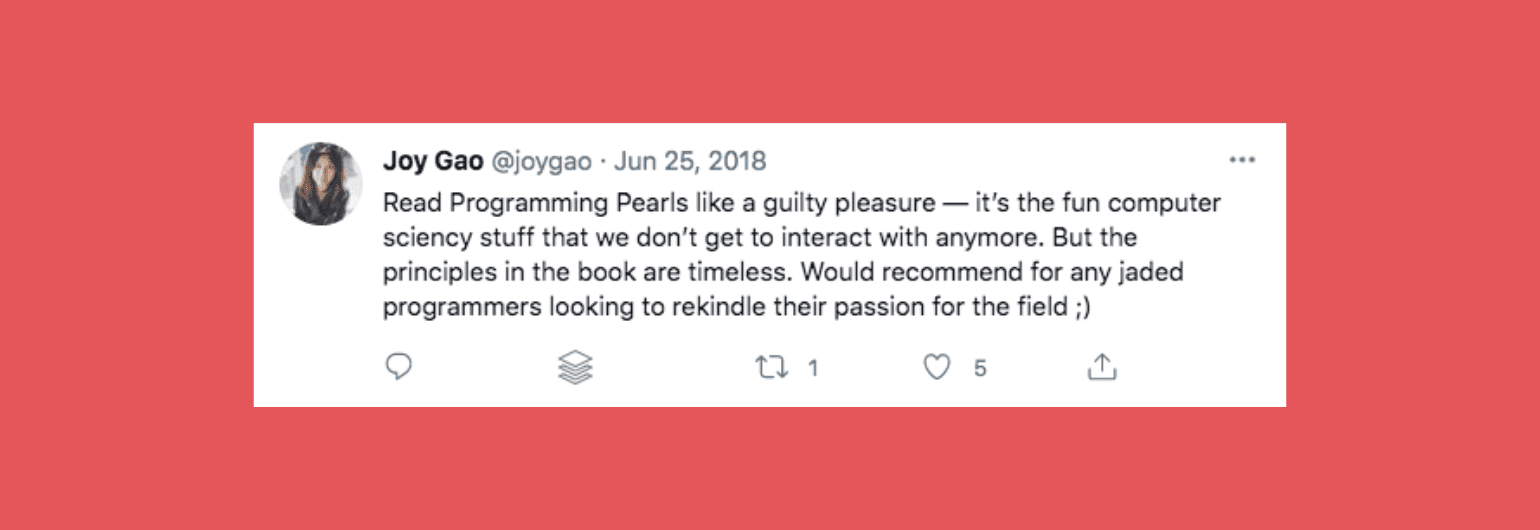
Task: Click the reply speech bubble icon
Action: pos(399,368)
